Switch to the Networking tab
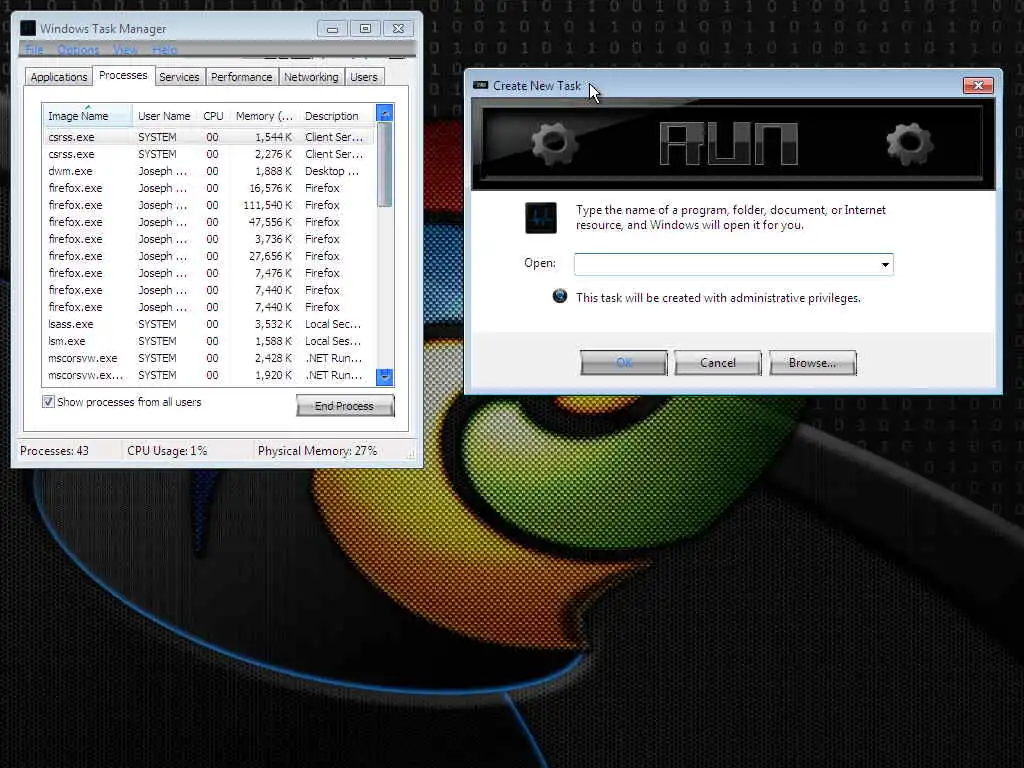 click(312, 77)
